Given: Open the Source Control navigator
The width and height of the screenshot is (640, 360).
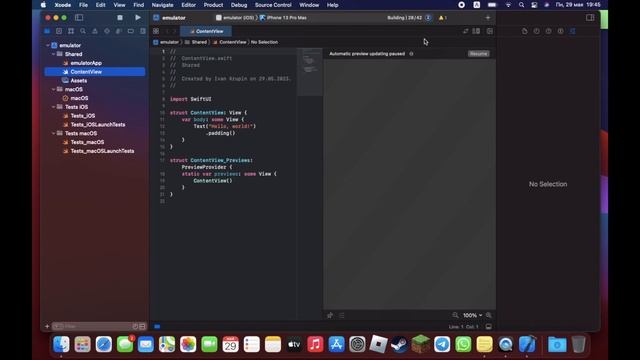Looking at the screenshot, I should (x=59, y=31).
